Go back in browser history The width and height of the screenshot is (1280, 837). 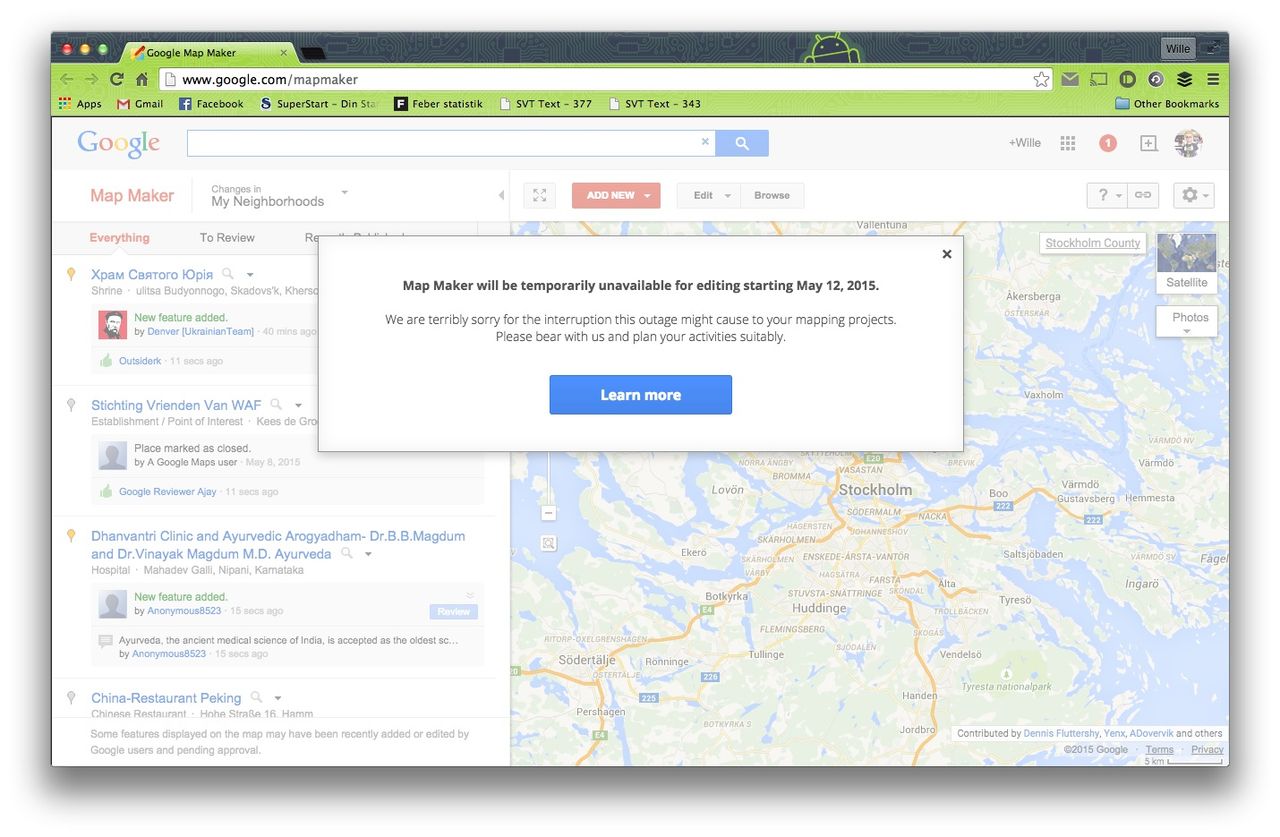pos(67,79)
